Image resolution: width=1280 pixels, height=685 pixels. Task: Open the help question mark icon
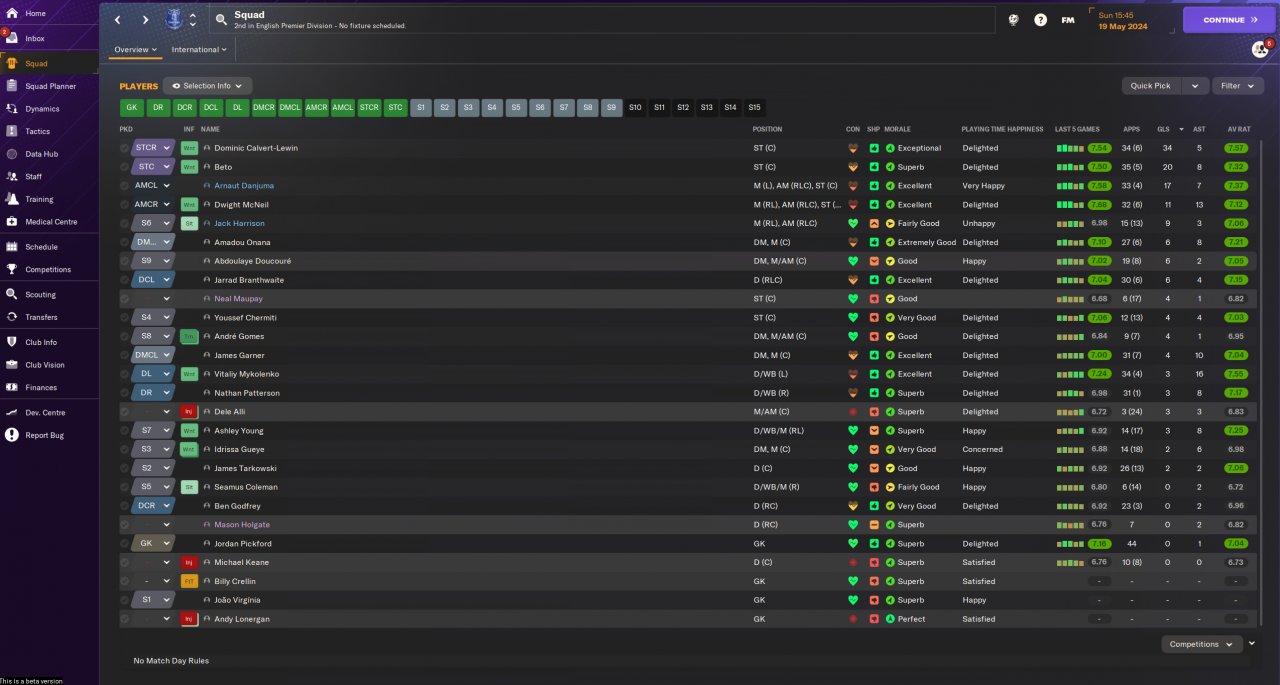(x=1040, y=19)
